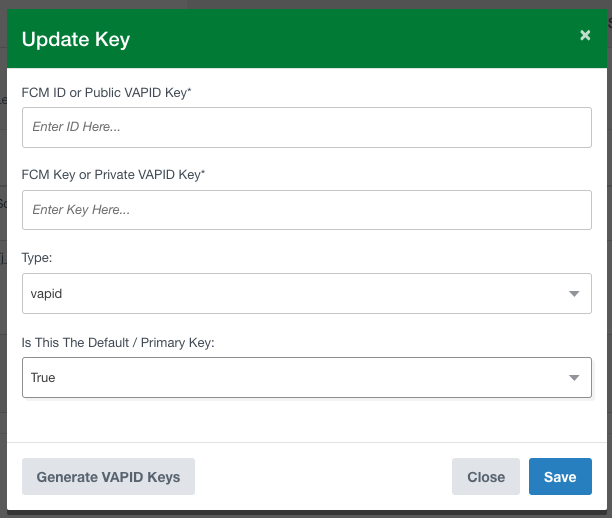Focus the FCM Key or Private VAPID Key field

click(306, 210)
